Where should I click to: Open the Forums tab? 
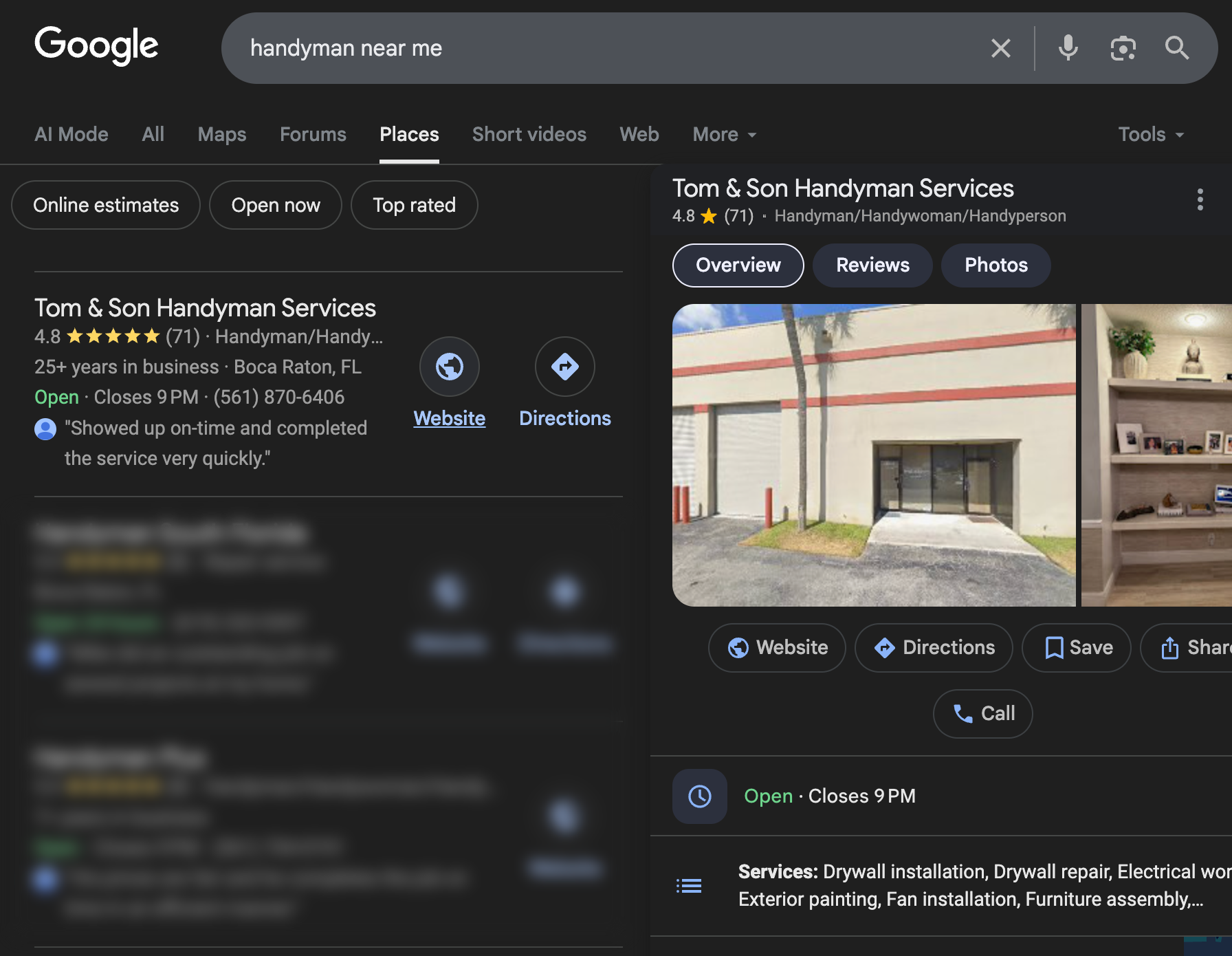[313, 134]
